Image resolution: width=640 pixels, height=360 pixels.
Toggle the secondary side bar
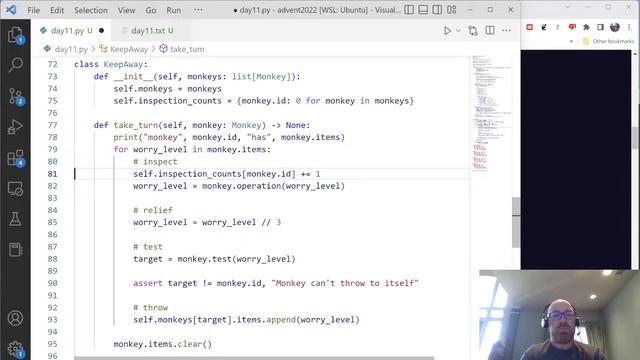tap(437, 10)
